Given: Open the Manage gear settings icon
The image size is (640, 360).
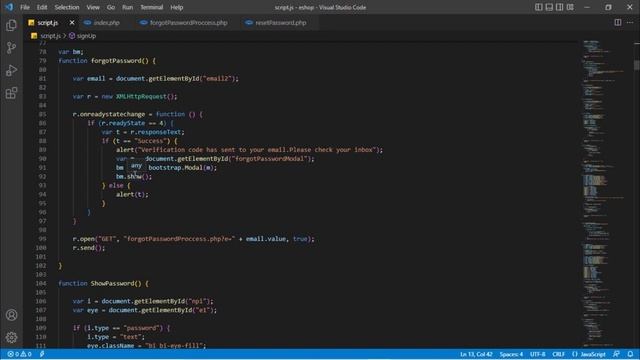Looking at the screenshot, I should click(x=11, y=337).
